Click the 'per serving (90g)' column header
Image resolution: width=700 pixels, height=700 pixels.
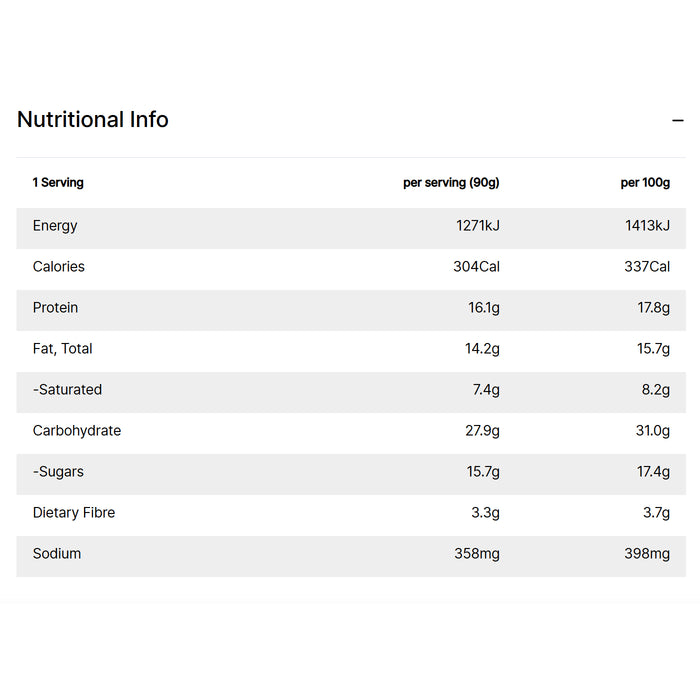point(451,183)
